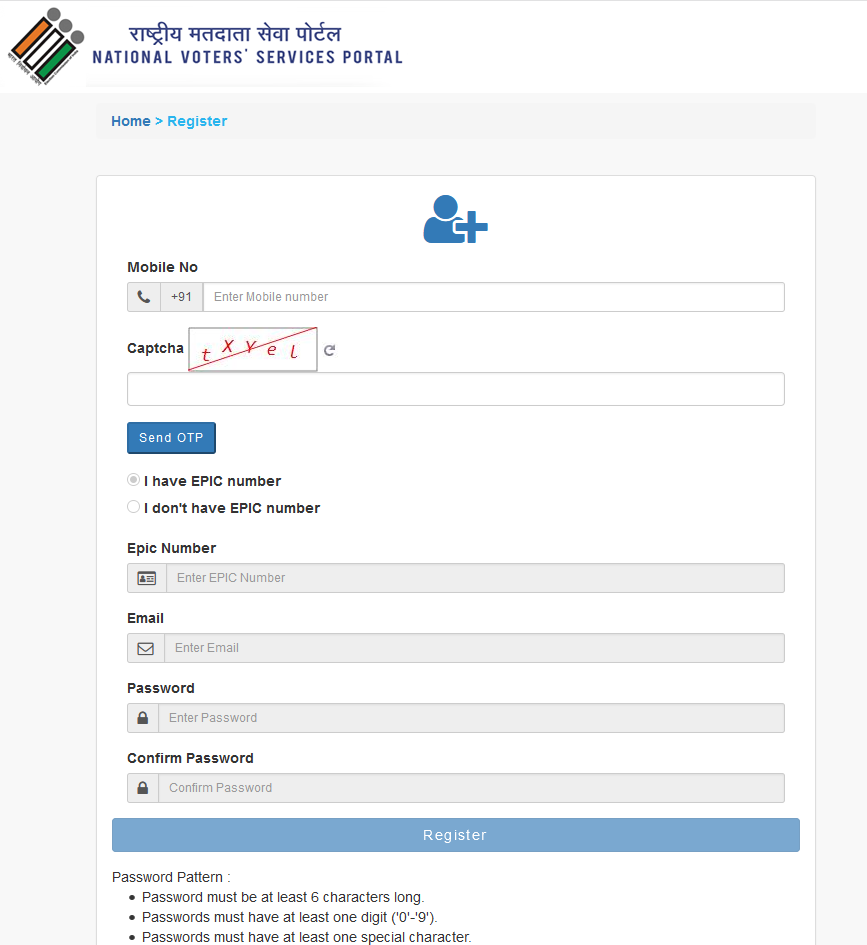Click the add-user registration icon
The height and width of the screenshot is (945, 867).
point(455,219)
